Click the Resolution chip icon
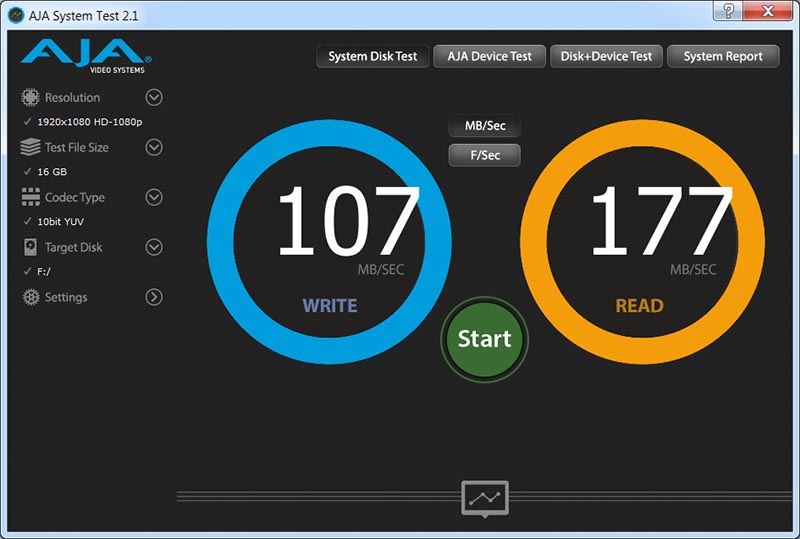 [x=30, y=97]
